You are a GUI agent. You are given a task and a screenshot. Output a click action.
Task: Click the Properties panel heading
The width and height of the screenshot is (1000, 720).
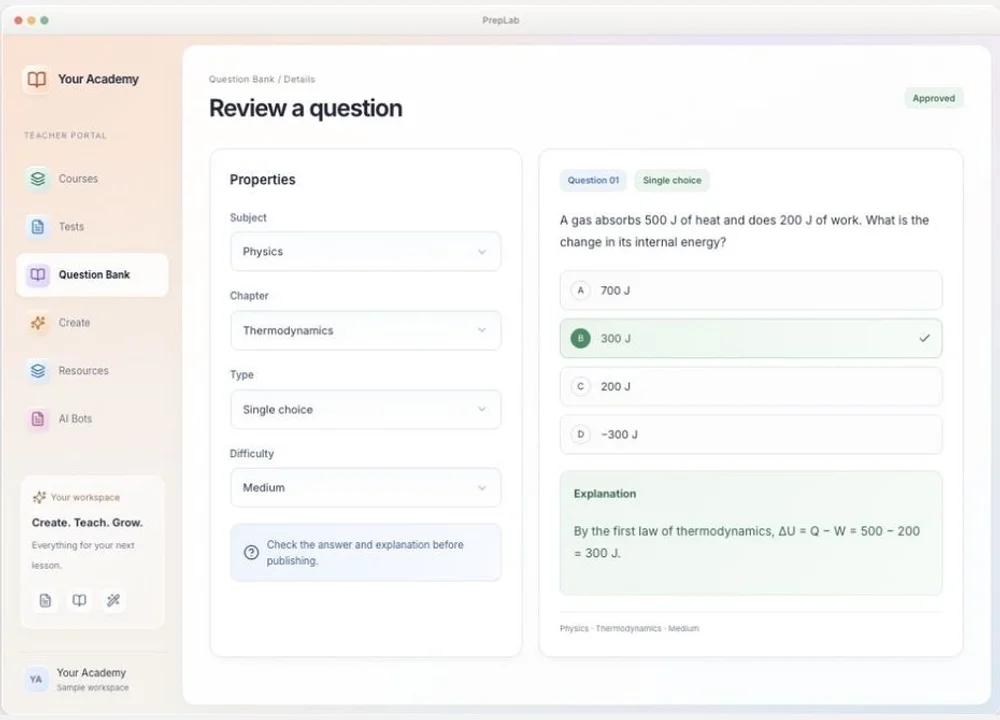pyautogui.click(x=263, y=179)
